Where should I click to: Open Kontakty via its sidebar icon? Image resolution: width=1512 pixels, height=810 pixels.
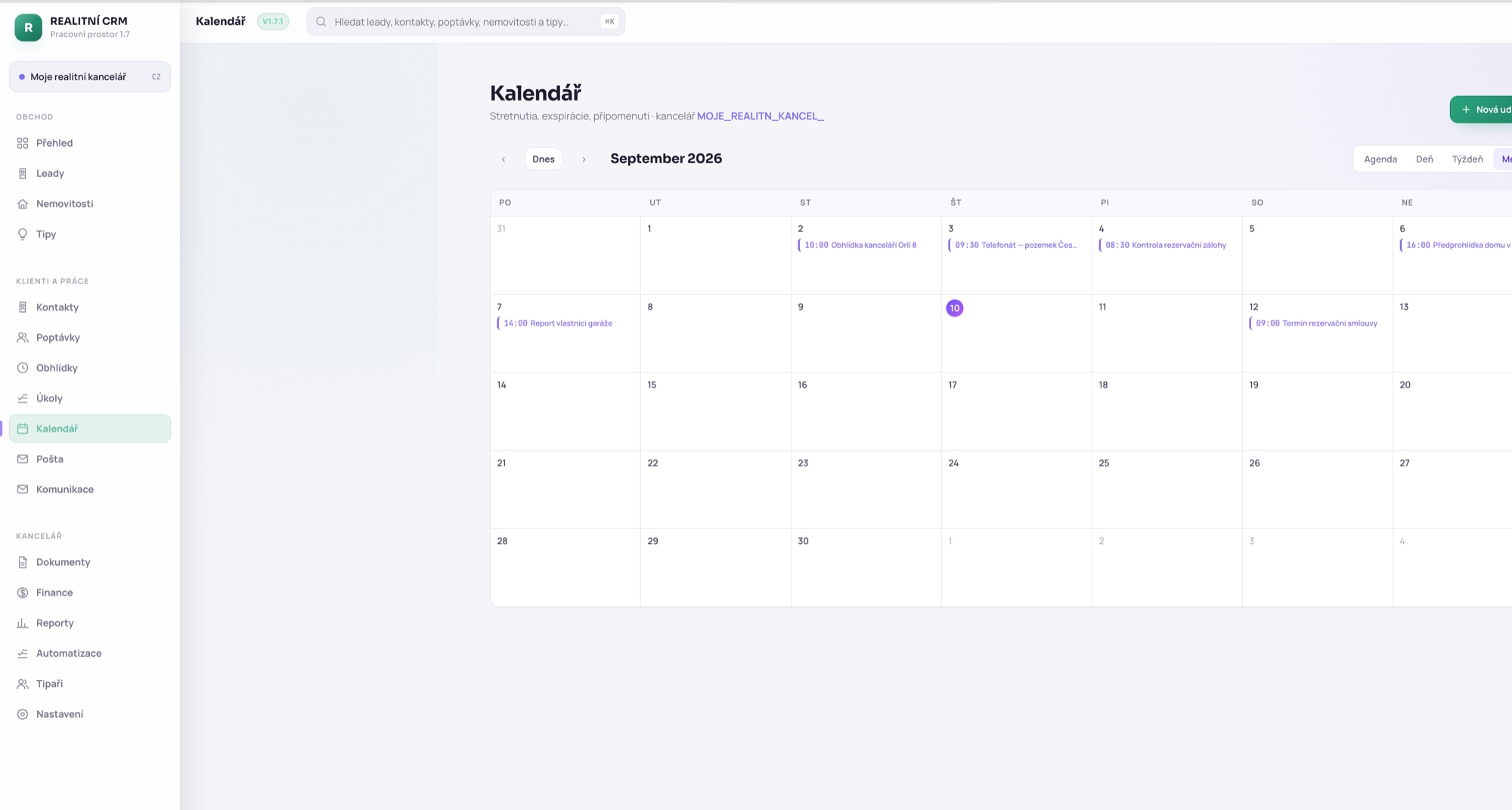coord(23,308)
